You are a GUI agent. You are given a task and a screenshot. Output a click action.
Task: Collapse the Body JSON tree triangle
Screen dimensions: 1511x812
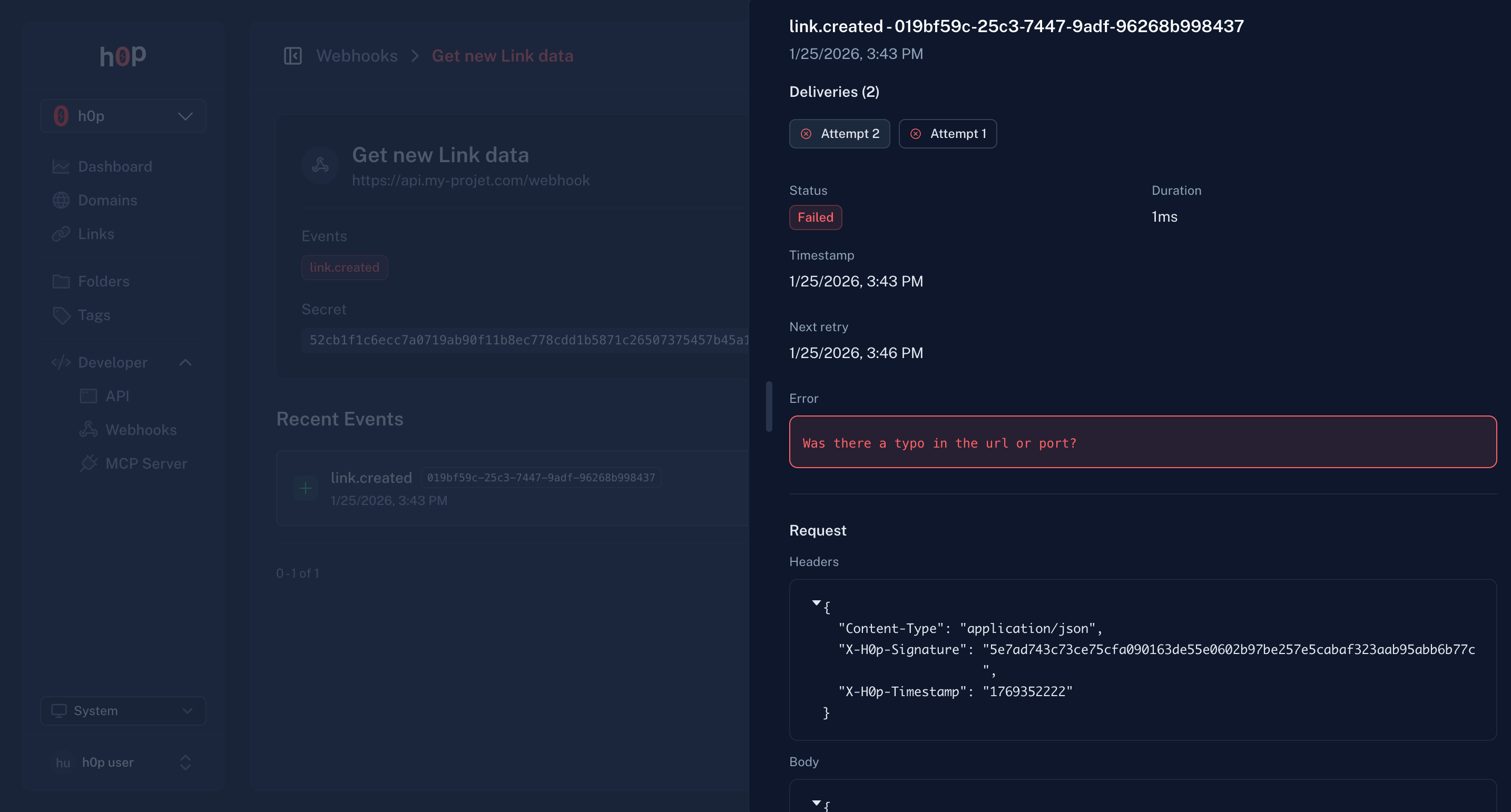(816, 803)
